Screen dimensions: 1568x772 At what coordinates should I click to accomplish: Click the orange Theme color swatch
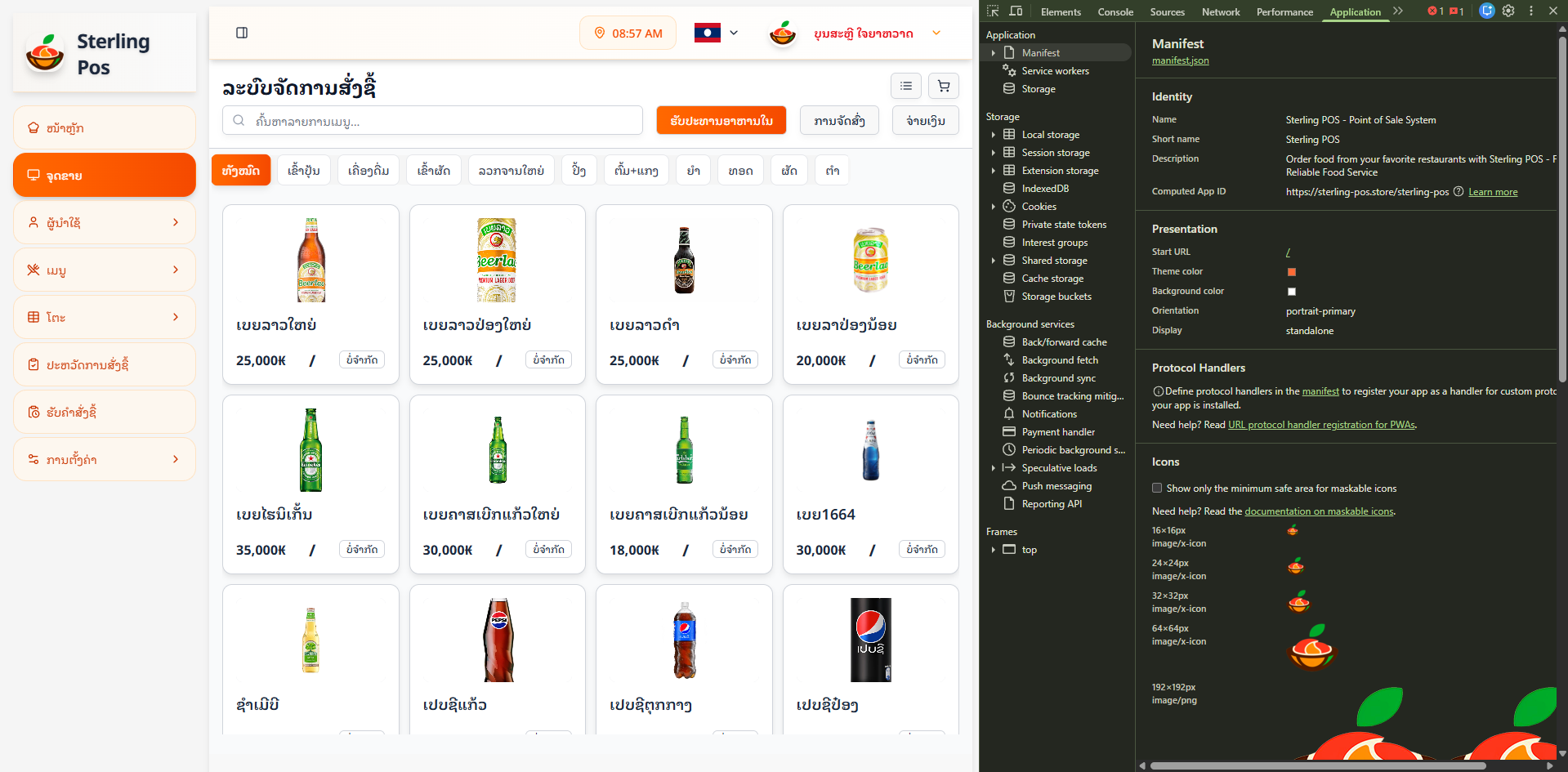pyautogui.click(x=1292, y=272)
